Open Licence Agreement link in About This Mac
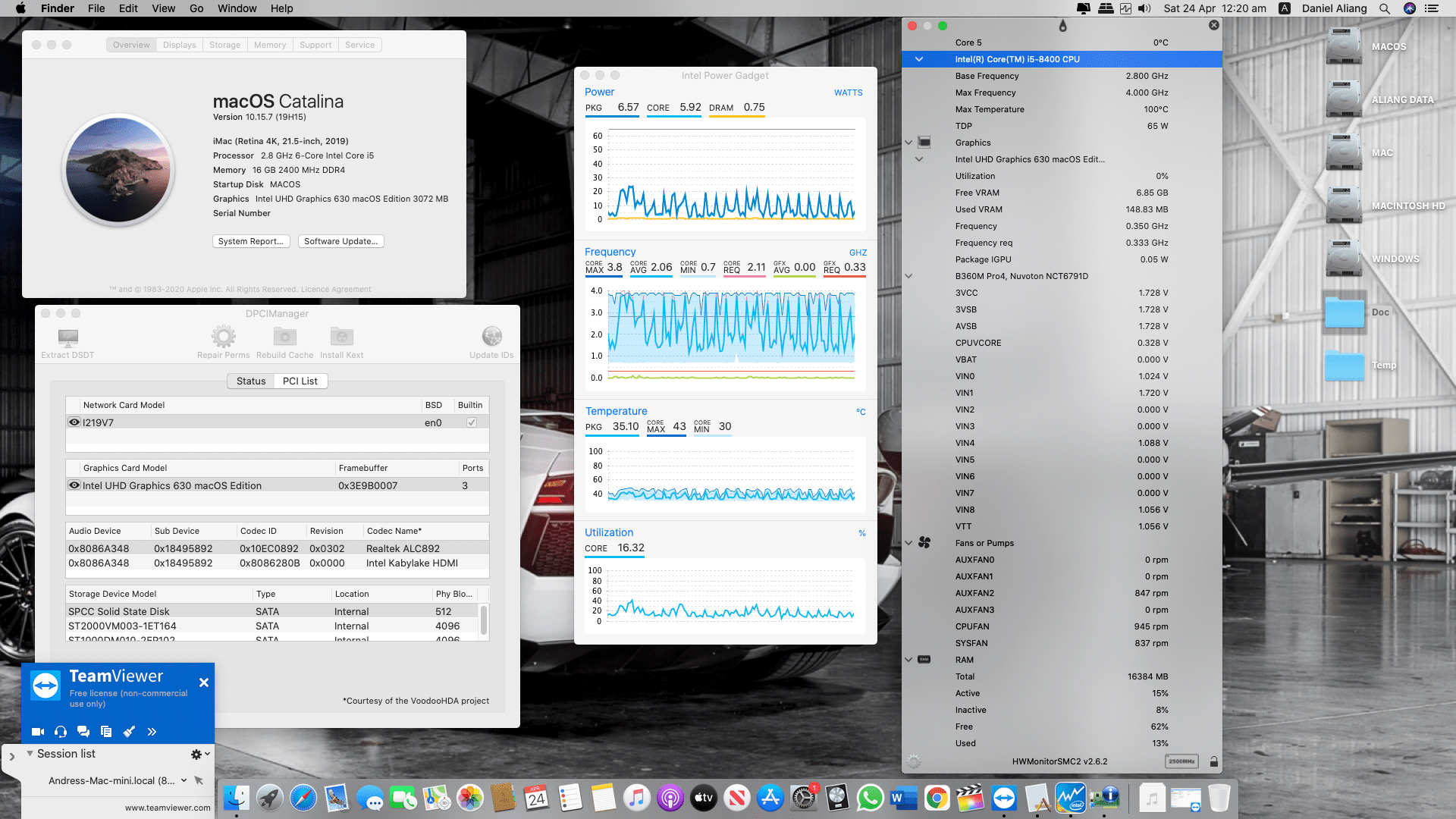Image resolution: width=1456 pixels, height=819 pixels. [x=336, y=289]
